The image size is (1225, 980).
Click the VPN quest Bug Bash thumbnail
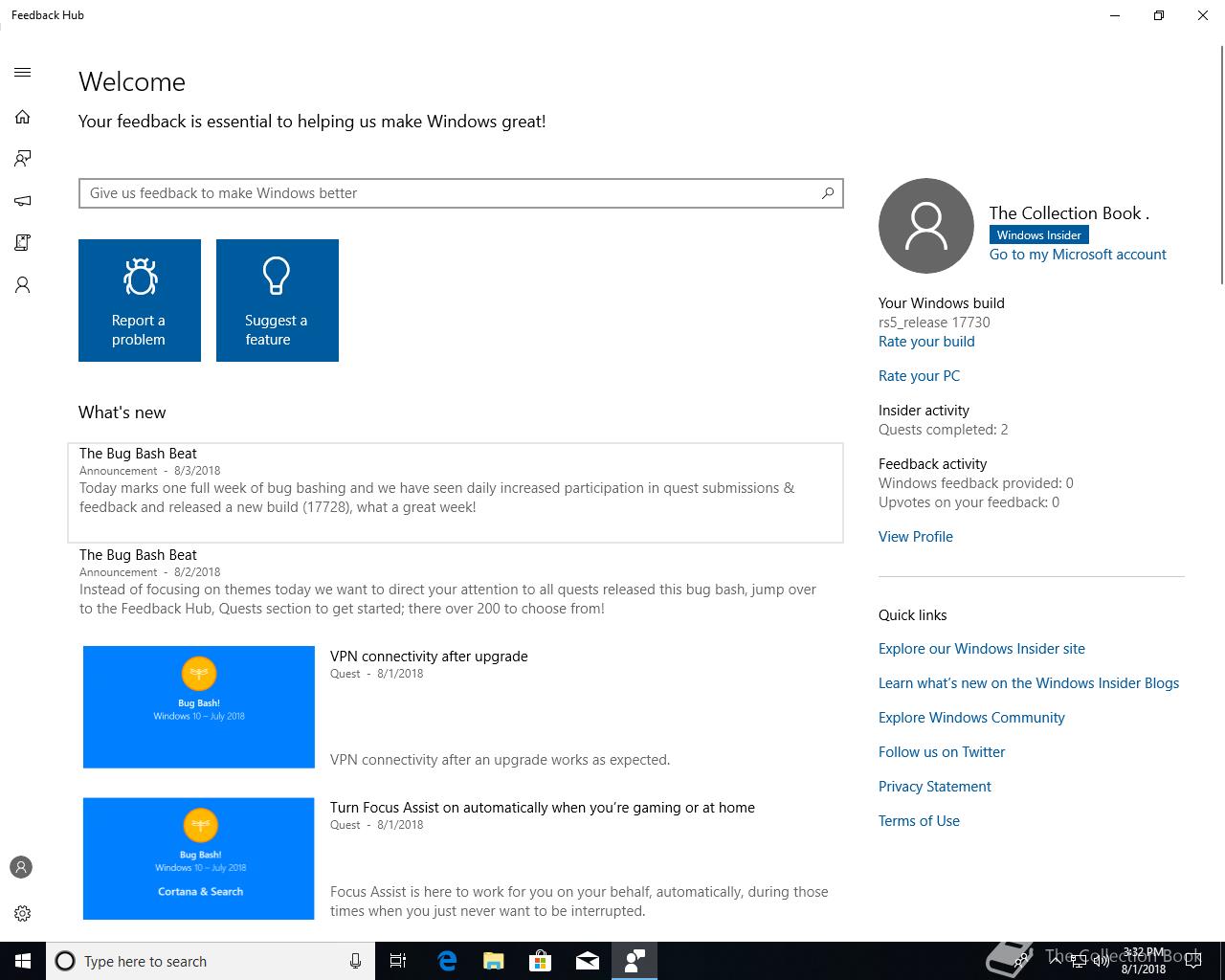point(199,707)
